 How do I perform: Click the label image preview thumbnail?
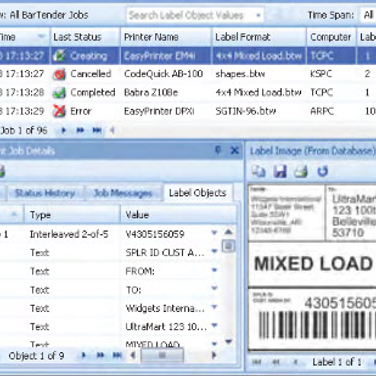312,267
